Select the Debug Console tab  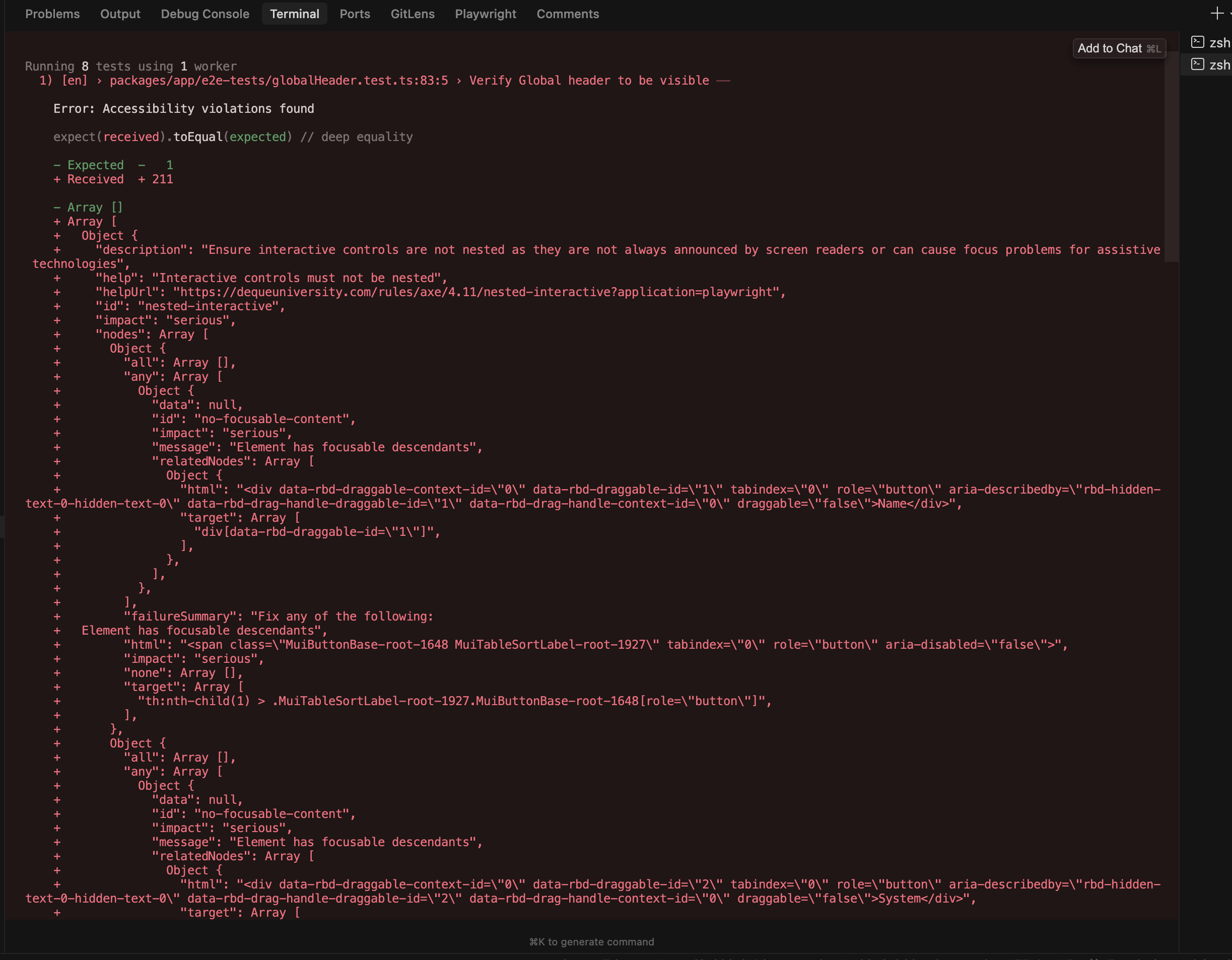pyautogui.click(x=205, y=14)
